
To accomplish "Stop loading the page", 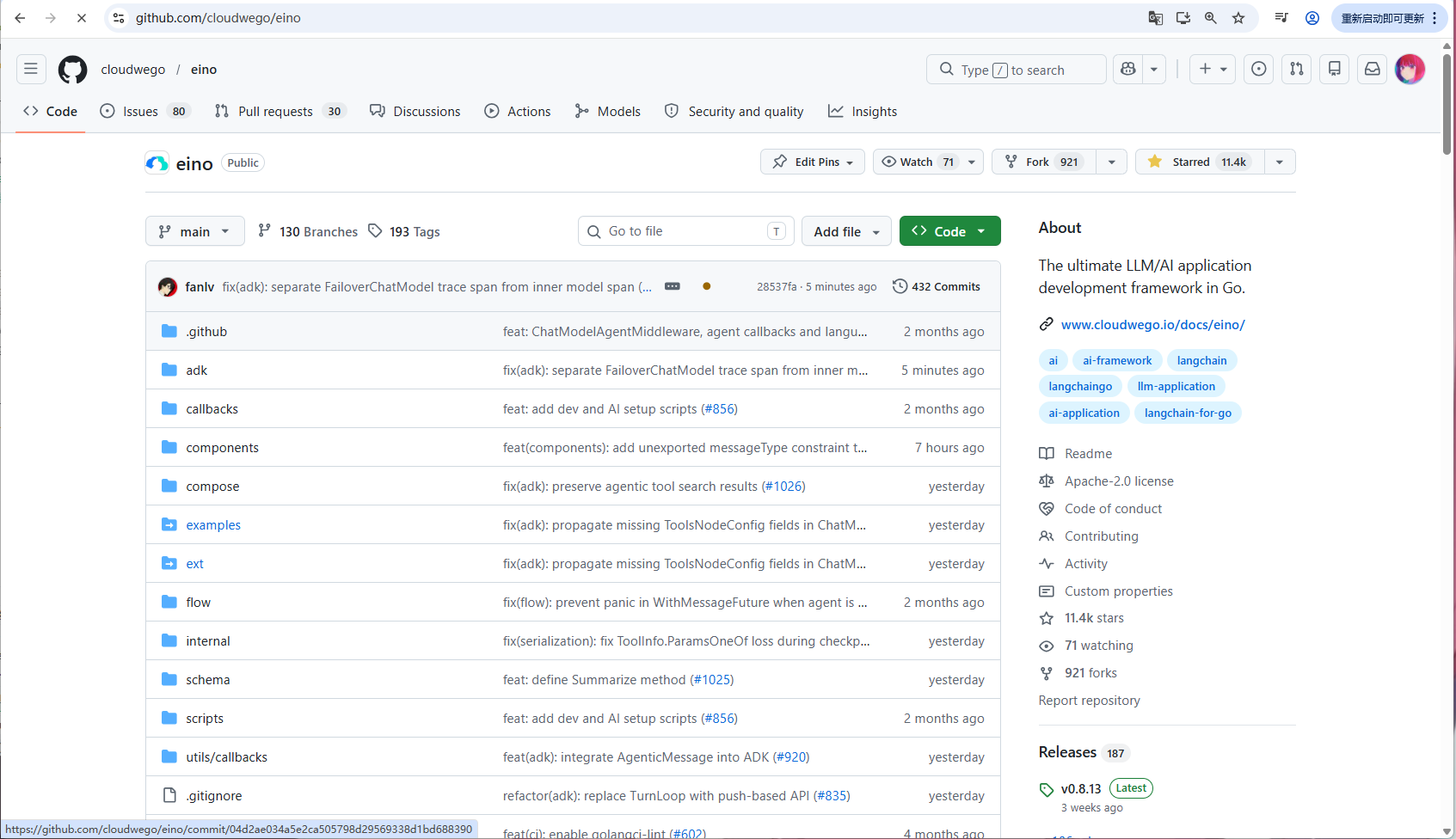I will pos(82,18).
